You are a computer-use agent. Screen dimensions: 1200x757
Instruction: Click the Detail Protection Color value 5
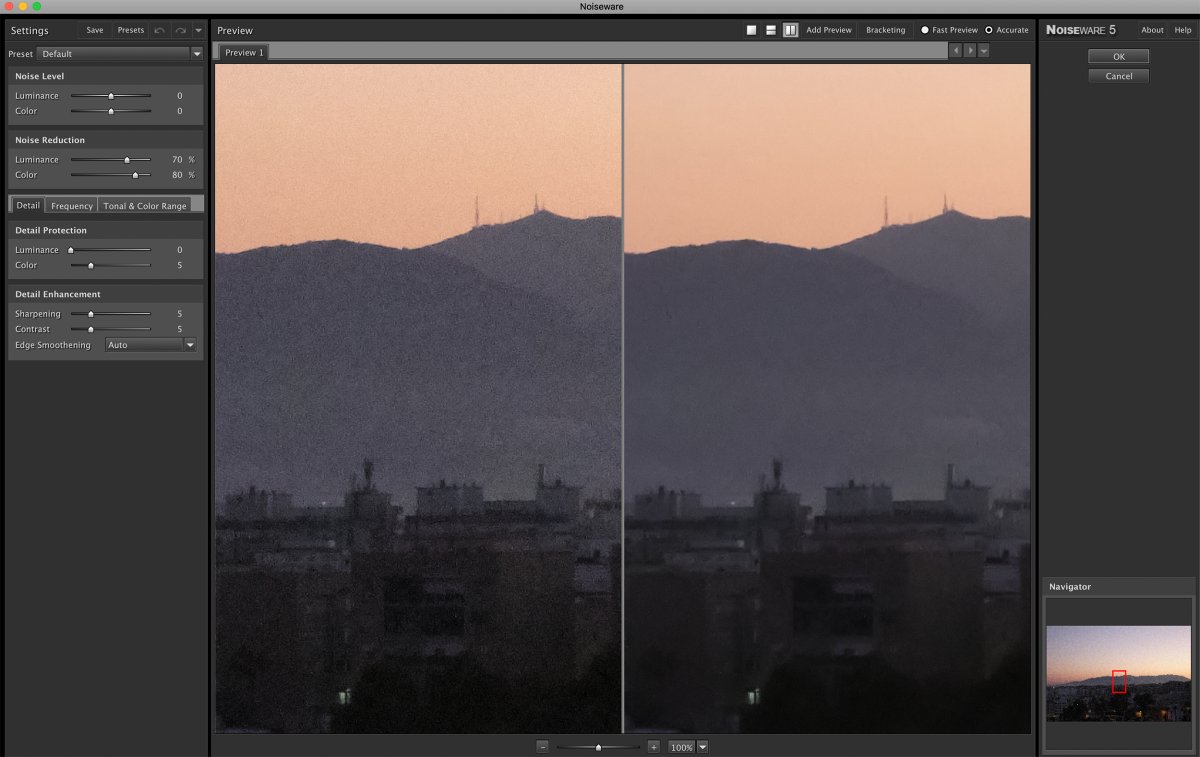click(x=180, y=265)
